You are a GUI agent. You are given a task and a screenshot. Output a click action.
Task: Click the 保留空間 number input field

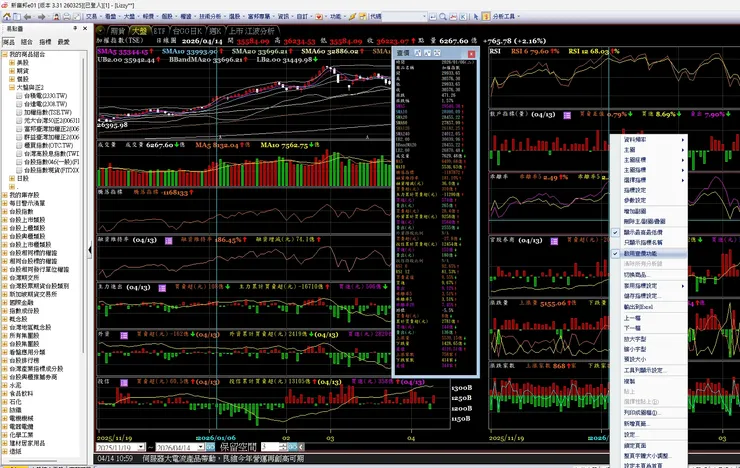[270, 447]
